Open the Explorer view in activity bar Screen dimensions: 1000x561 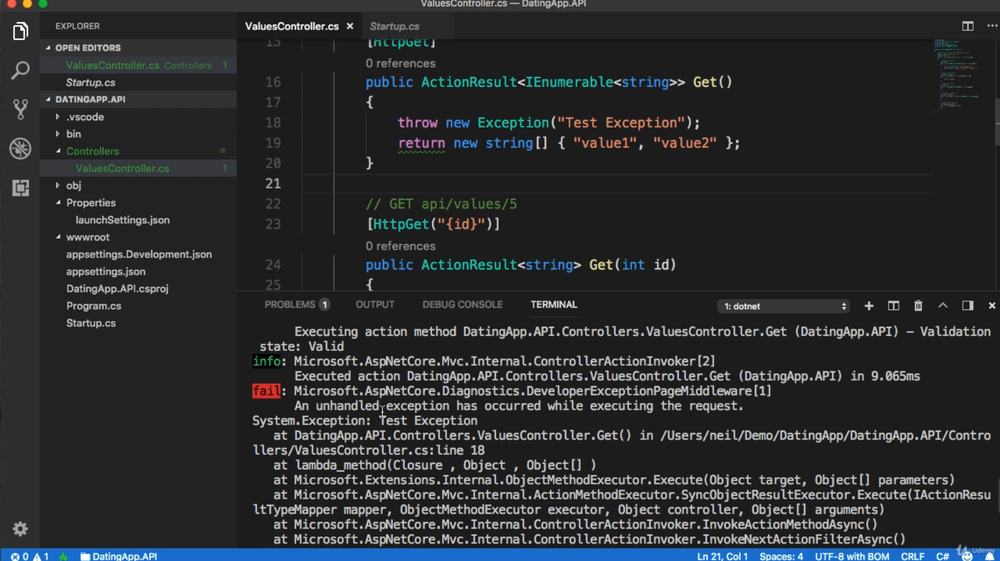pos(20,31)
